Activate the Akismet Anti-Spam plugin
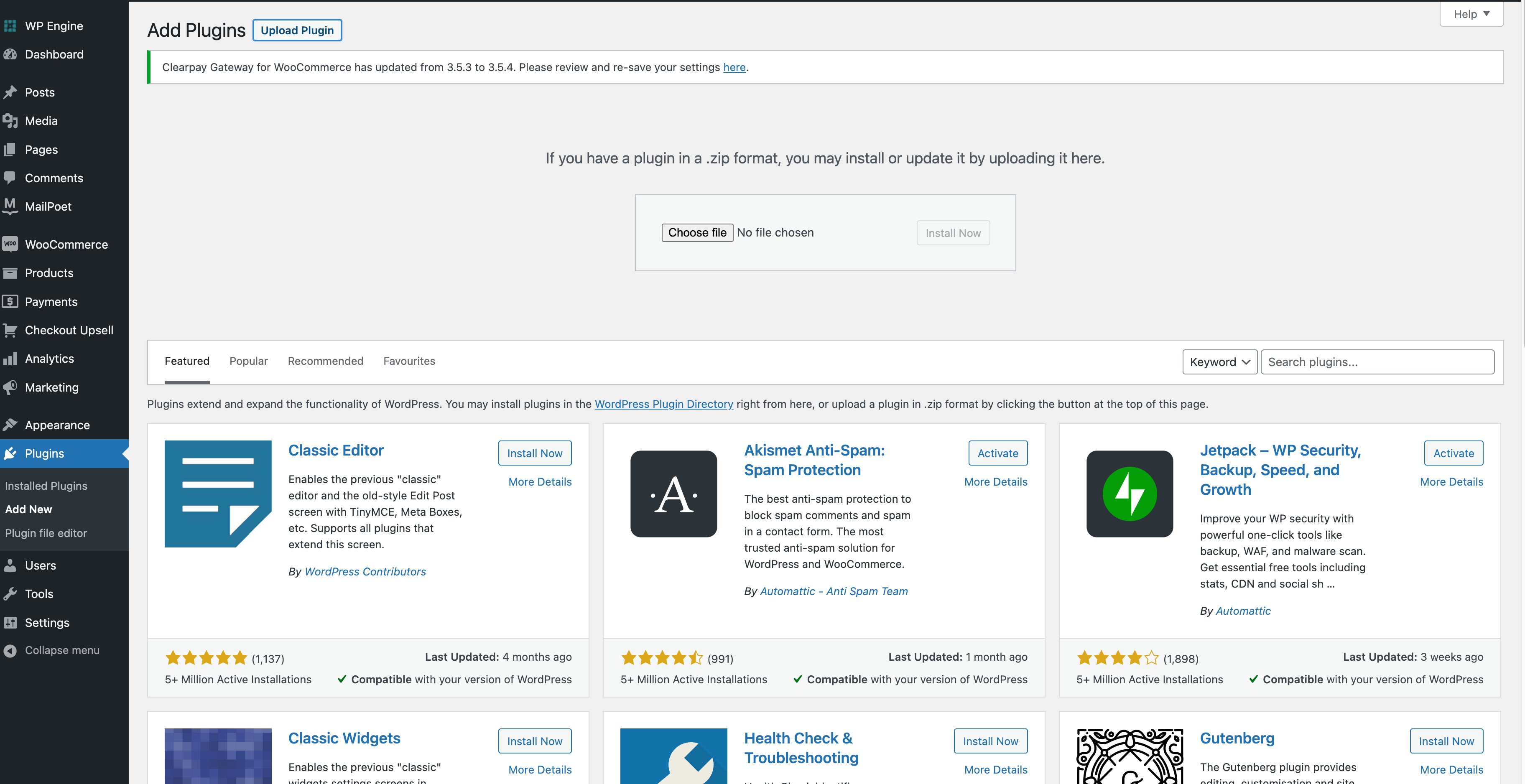Image resolution: width=1525 pixels, height=784 pixels. tap(997, 453)
